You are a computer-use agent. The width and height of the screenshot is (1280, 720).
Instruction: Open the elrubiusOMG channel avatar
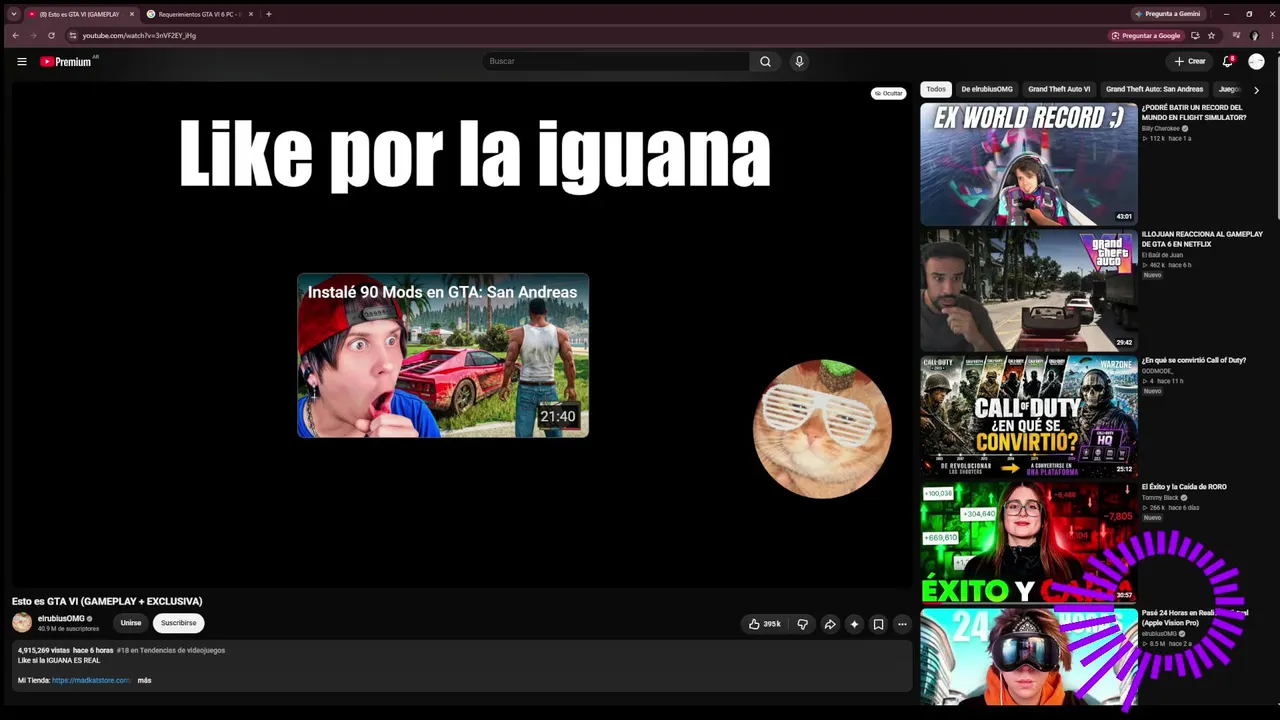22,623
